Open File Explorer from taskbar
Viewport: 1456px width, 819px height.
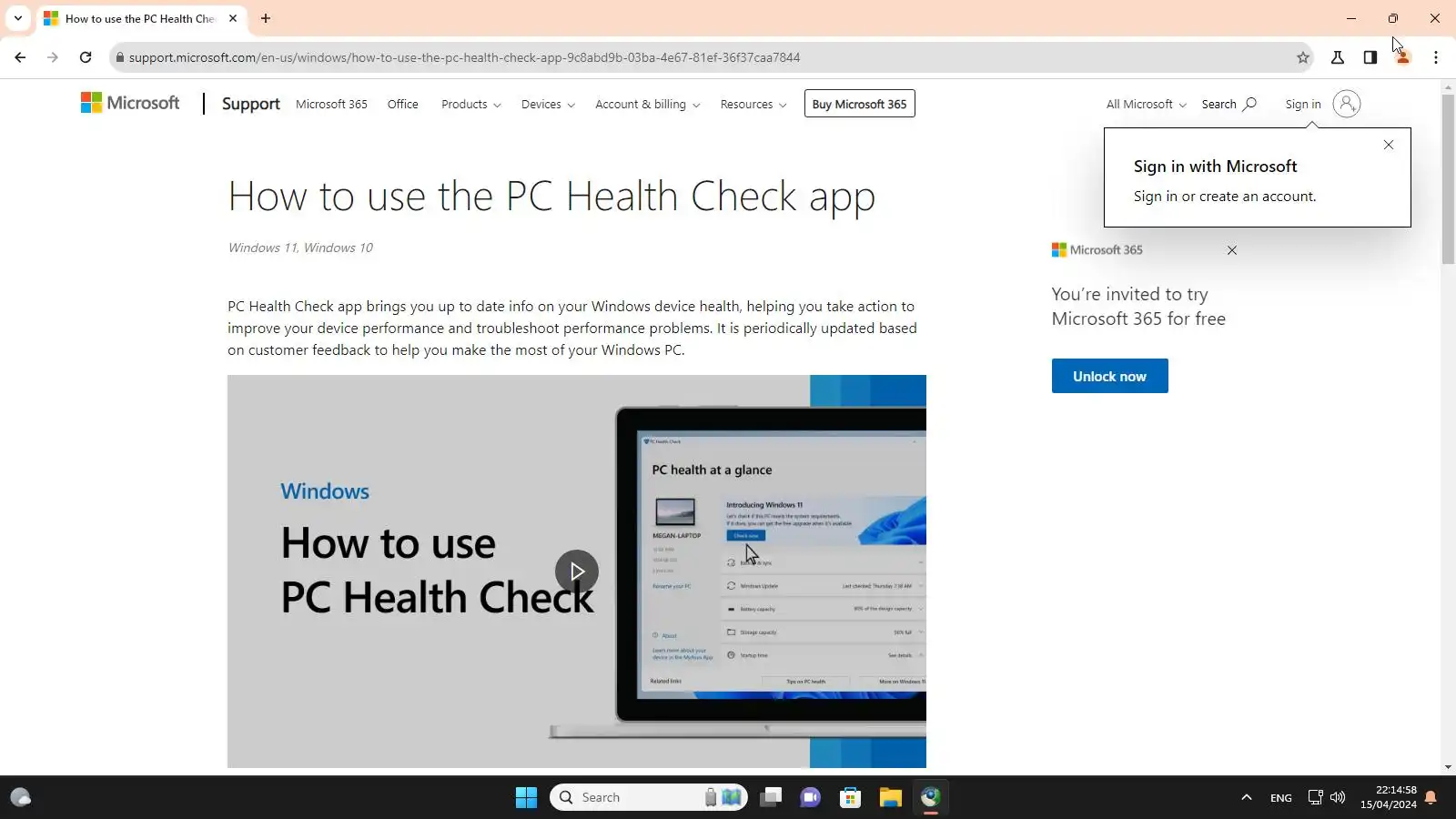[x=890, y=798]
